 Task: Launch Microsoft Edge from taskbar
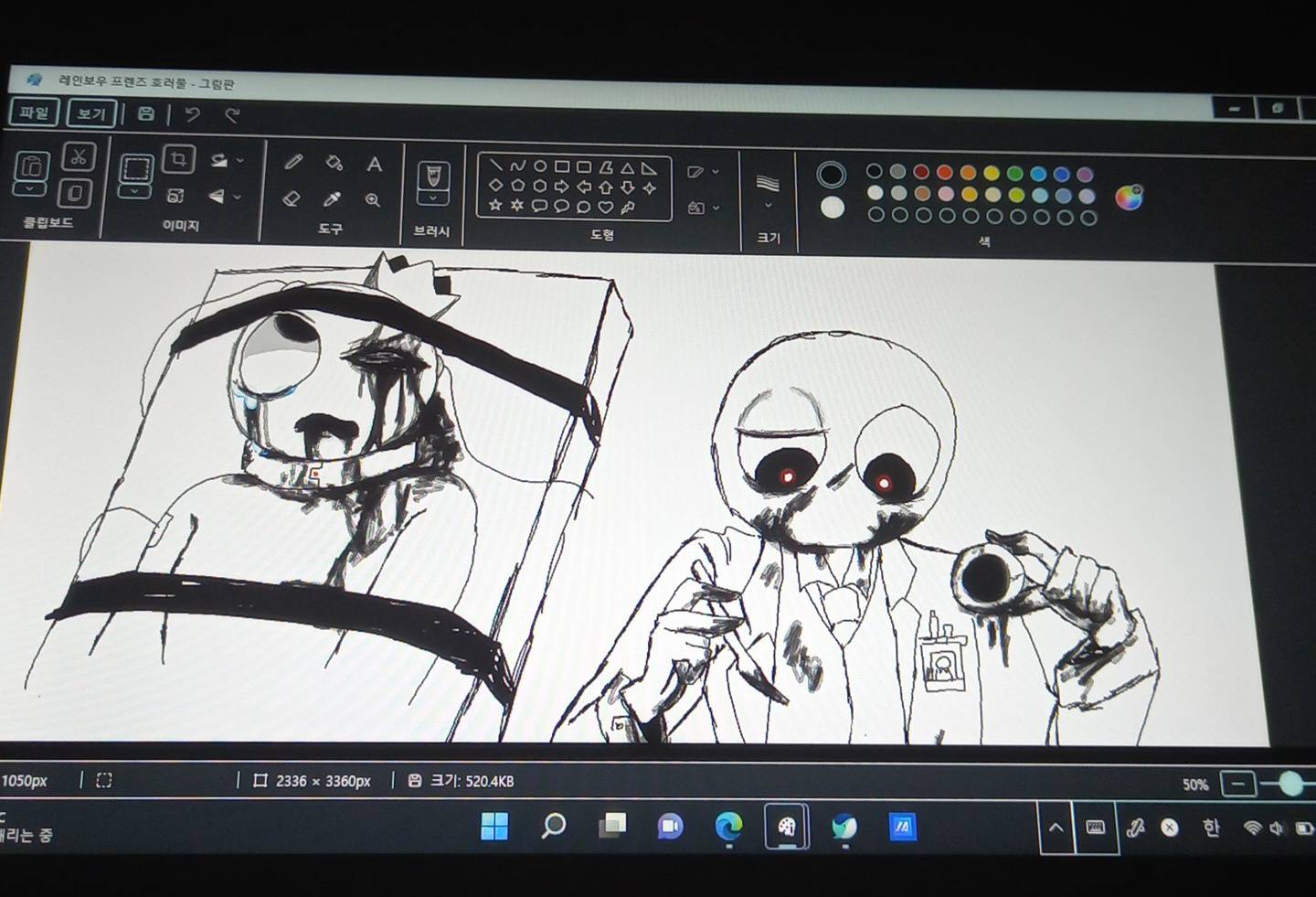click(x=728, y=827)
